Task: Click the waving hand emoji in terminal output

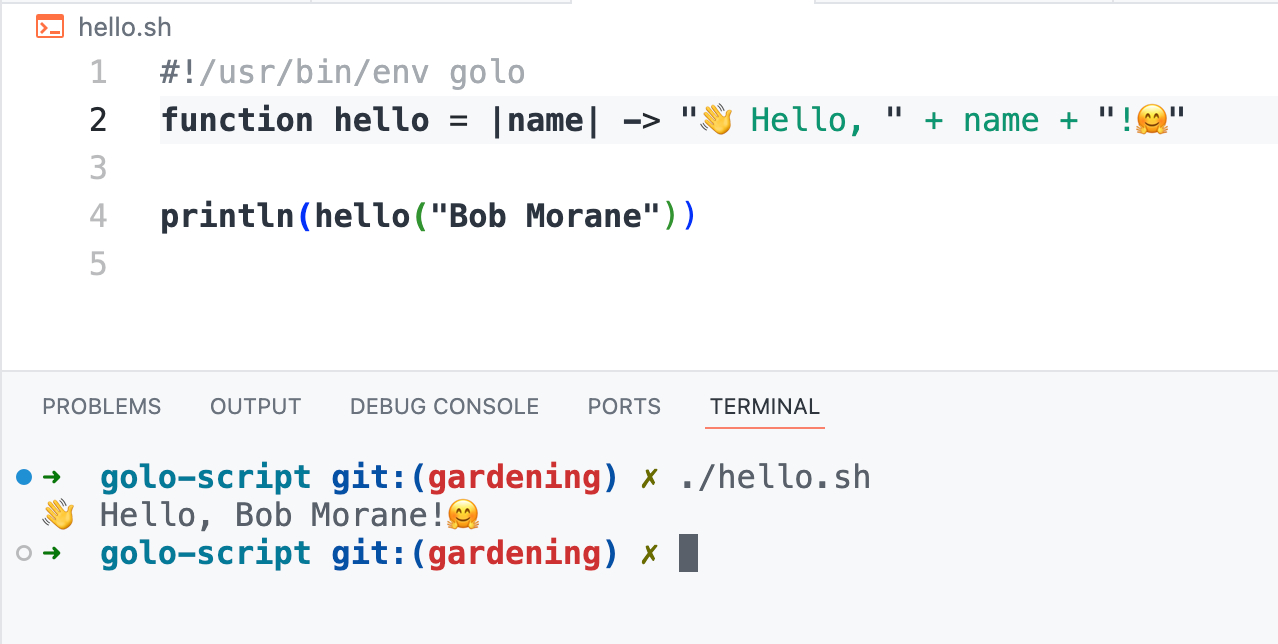Action: (58, 515)
